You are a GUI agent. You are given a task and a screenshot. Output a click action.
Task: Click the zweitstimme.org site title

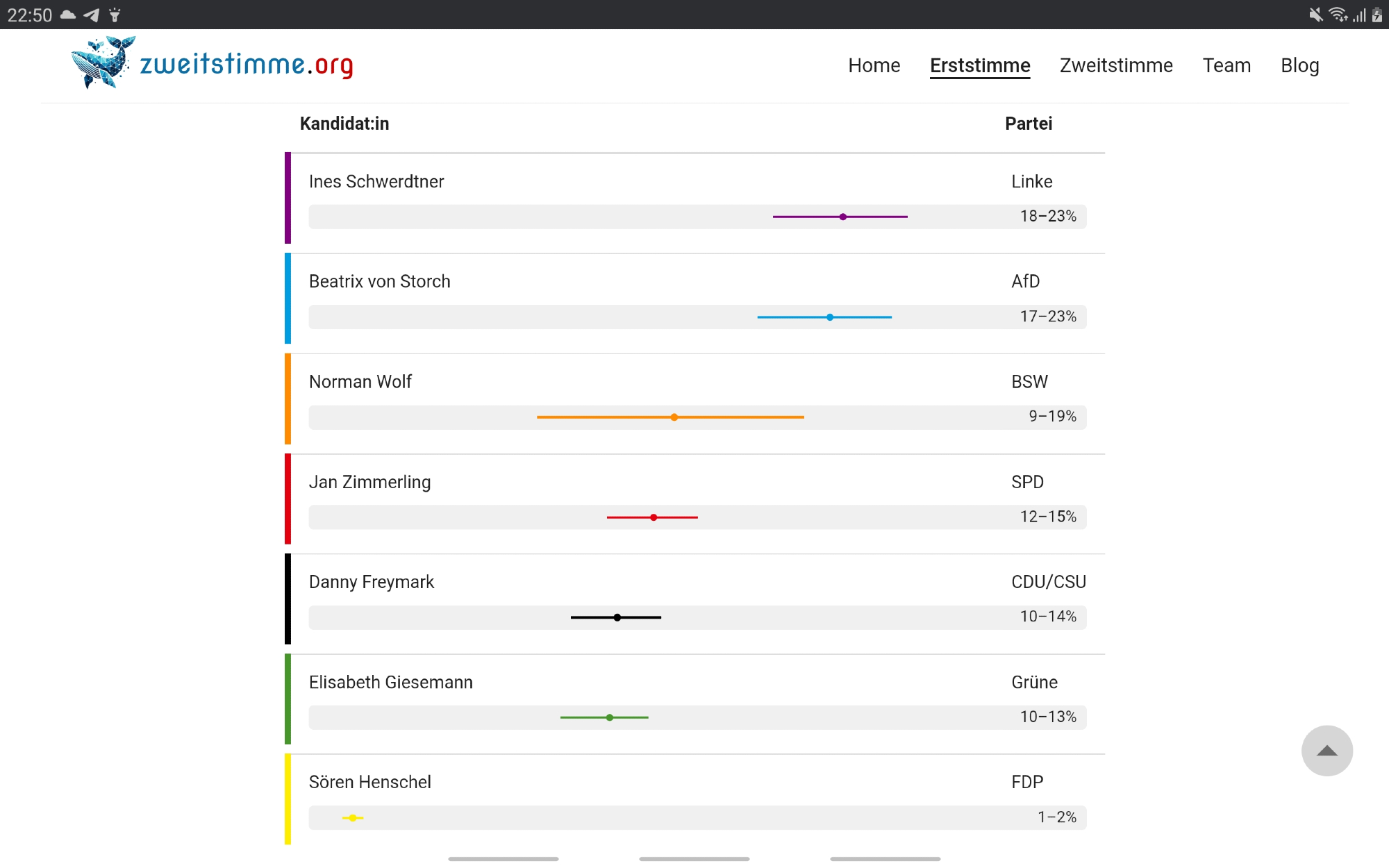[x=247, y=65]
